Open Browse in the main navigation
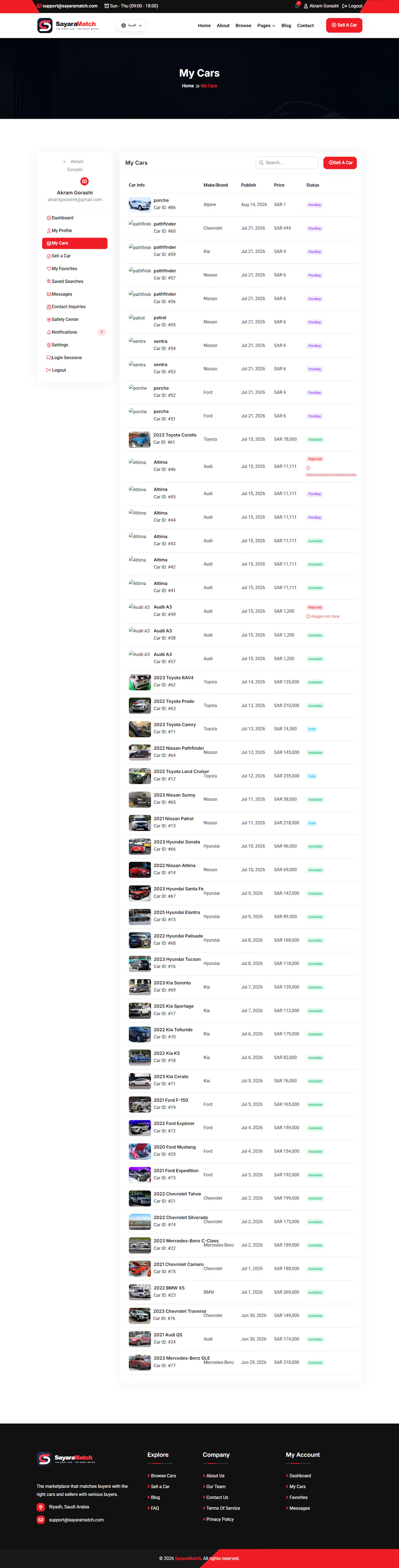Image resolution: width=399 pixels, height=1568 pixels. coord(243,25)
